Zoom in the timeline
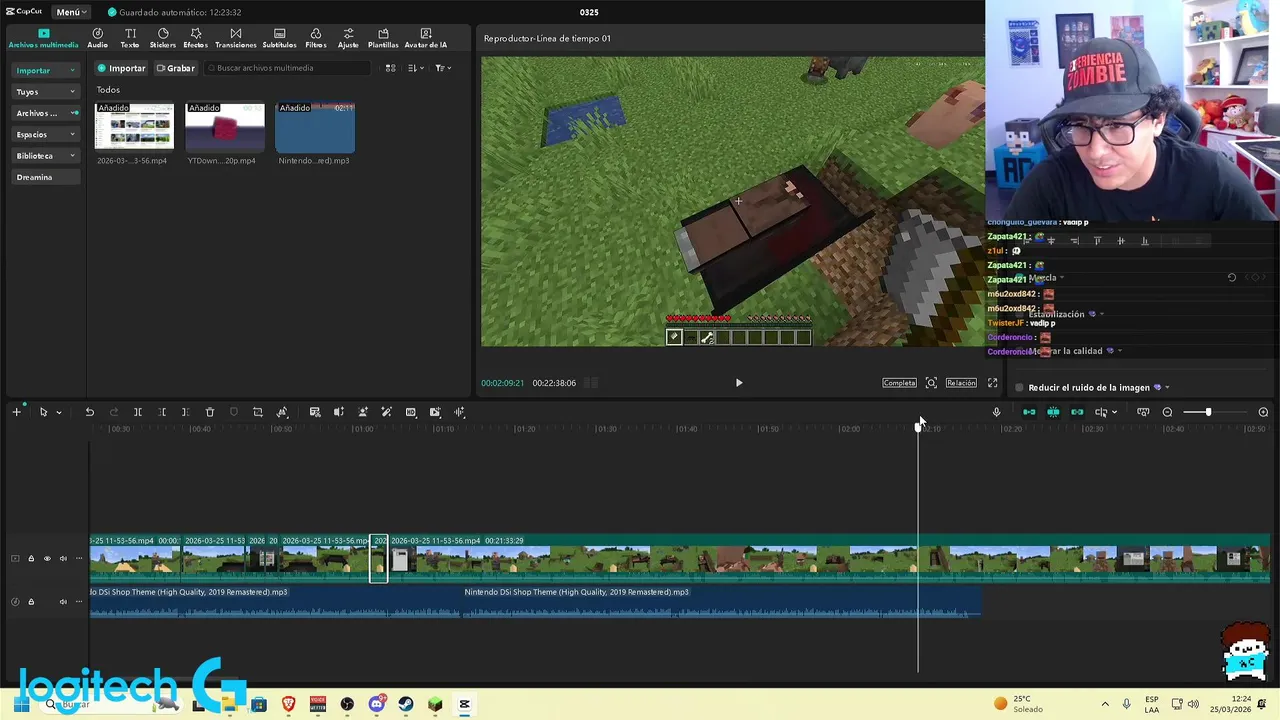This screenshot has height=720, width=1280. point(1263,412)
